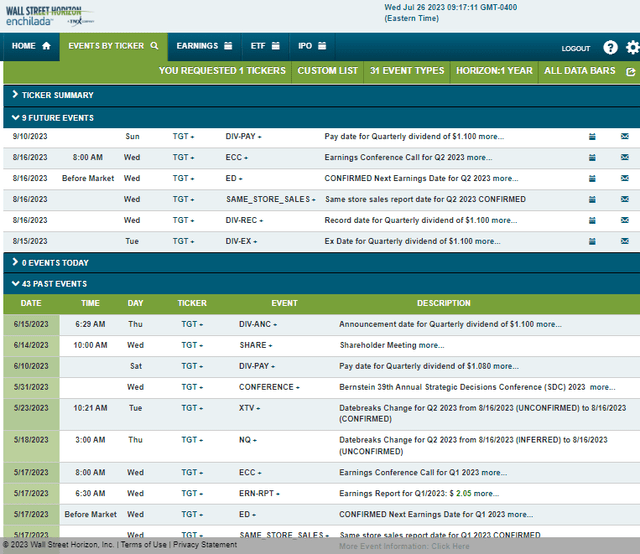Sort by Date column header

(31, 303)
